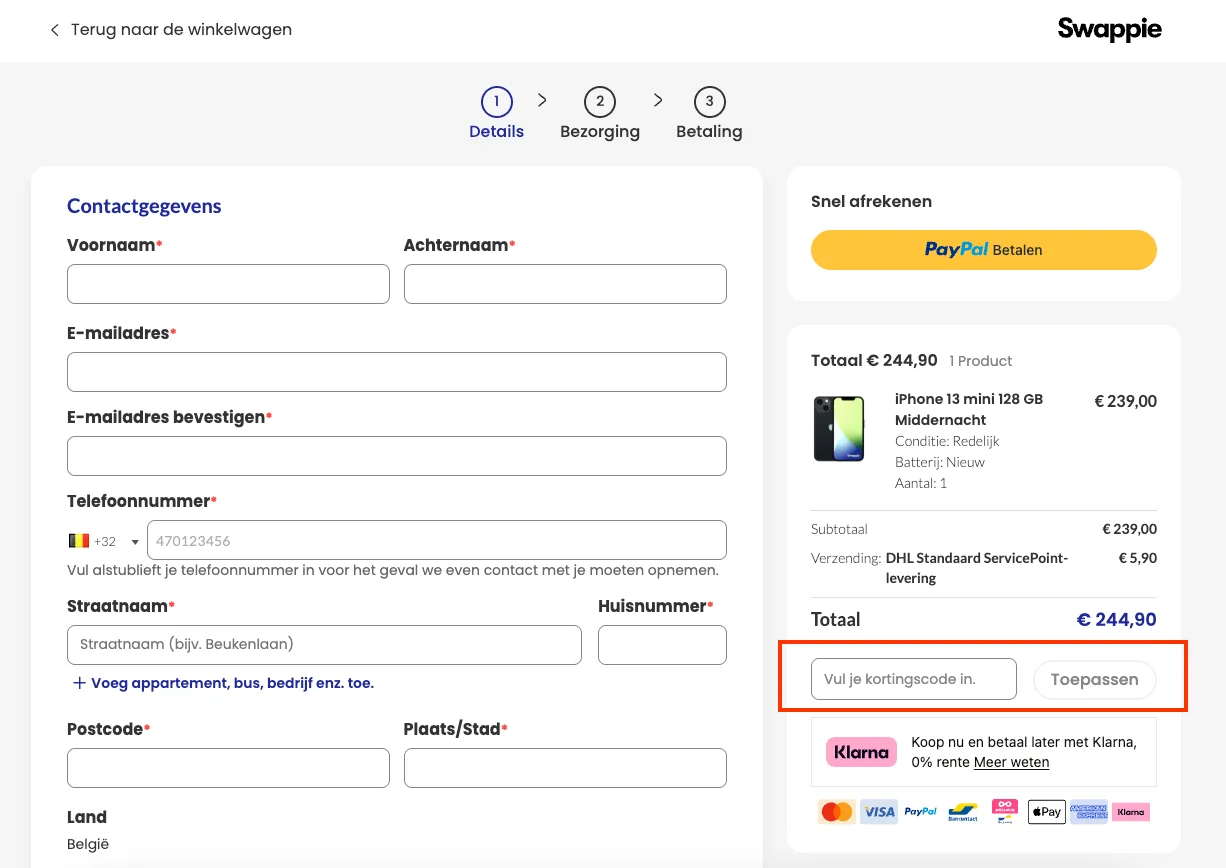
Task: Click the 1 Product label
Action: point(981,361)
